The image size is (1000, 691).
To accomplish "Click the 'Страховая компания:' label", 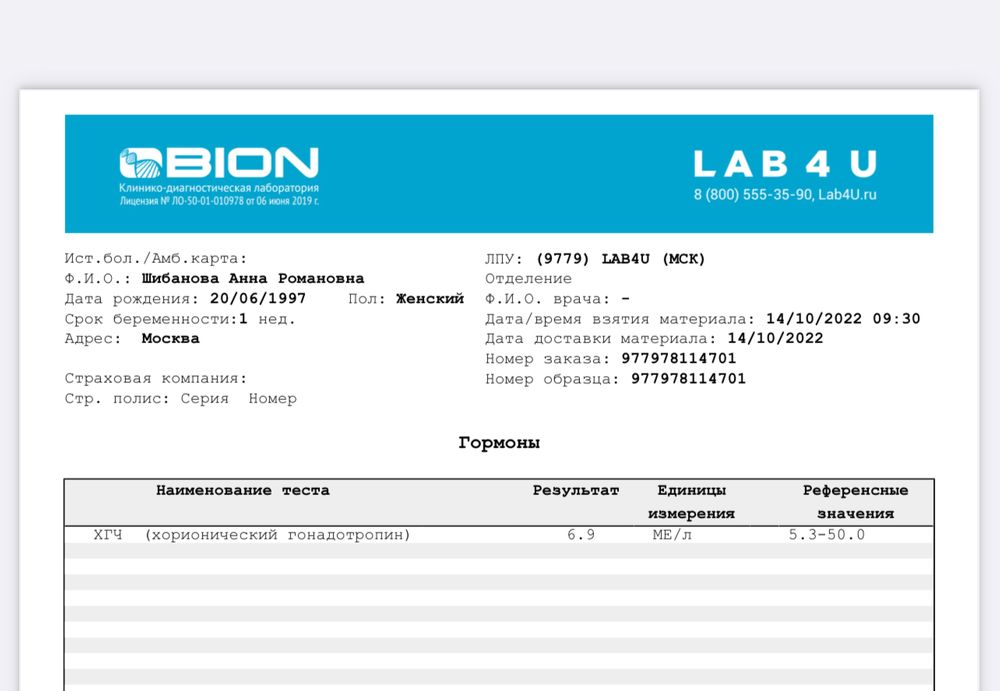I will [156, 378].
